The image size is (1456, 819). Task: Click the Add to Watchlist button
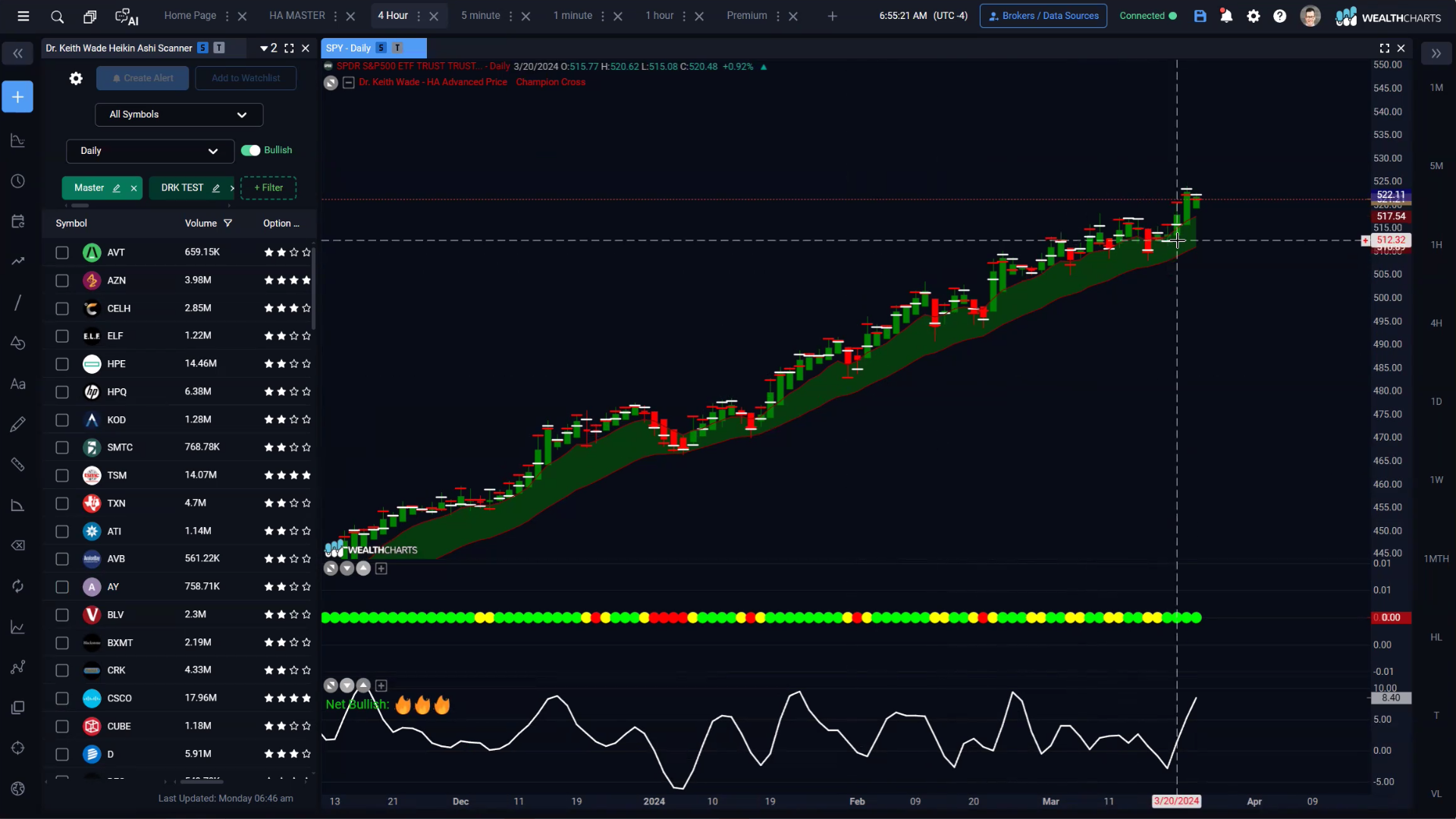(246, 78)
